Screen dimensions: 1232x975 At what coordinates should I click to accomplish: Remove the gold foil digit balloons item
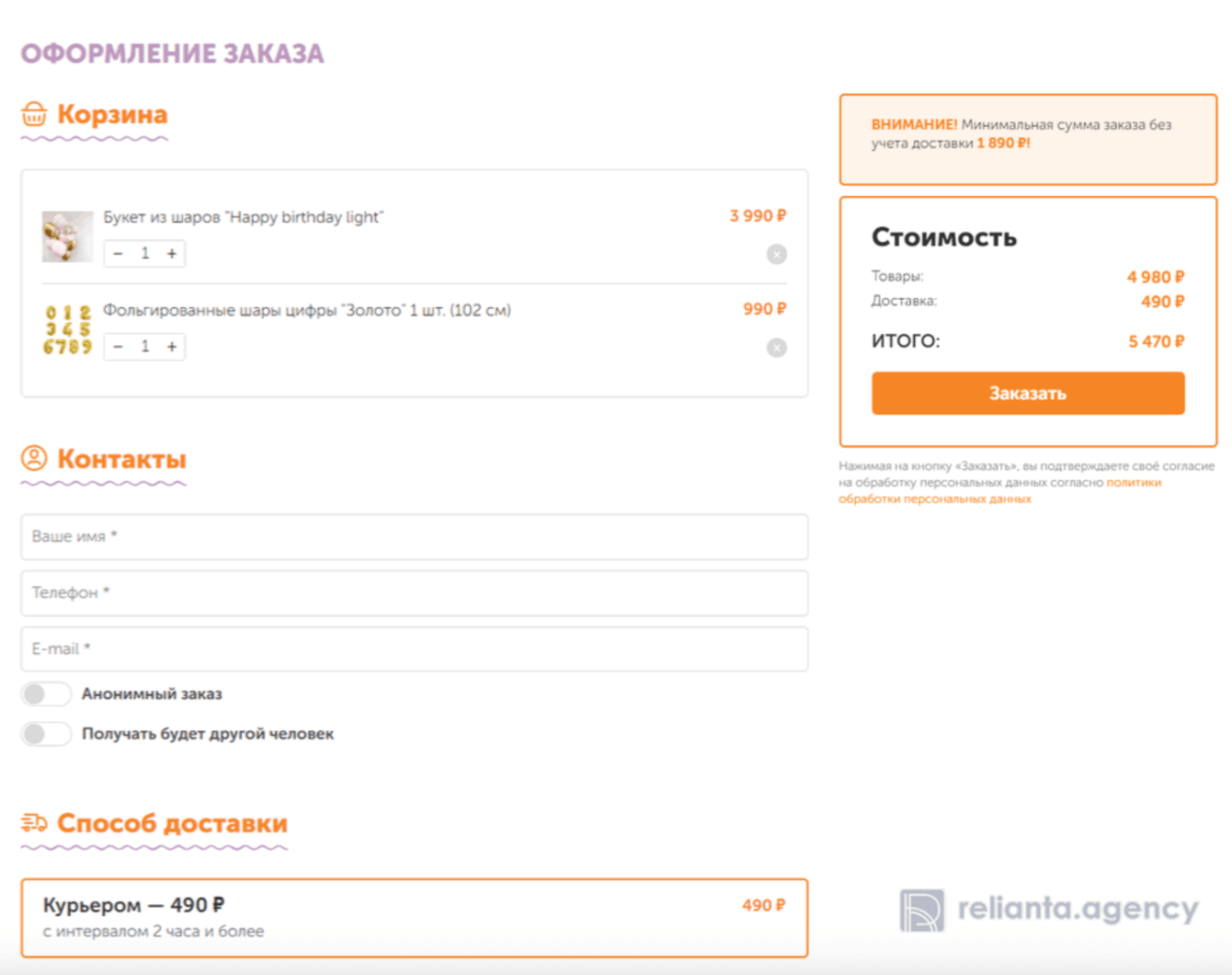coord(777,348)
